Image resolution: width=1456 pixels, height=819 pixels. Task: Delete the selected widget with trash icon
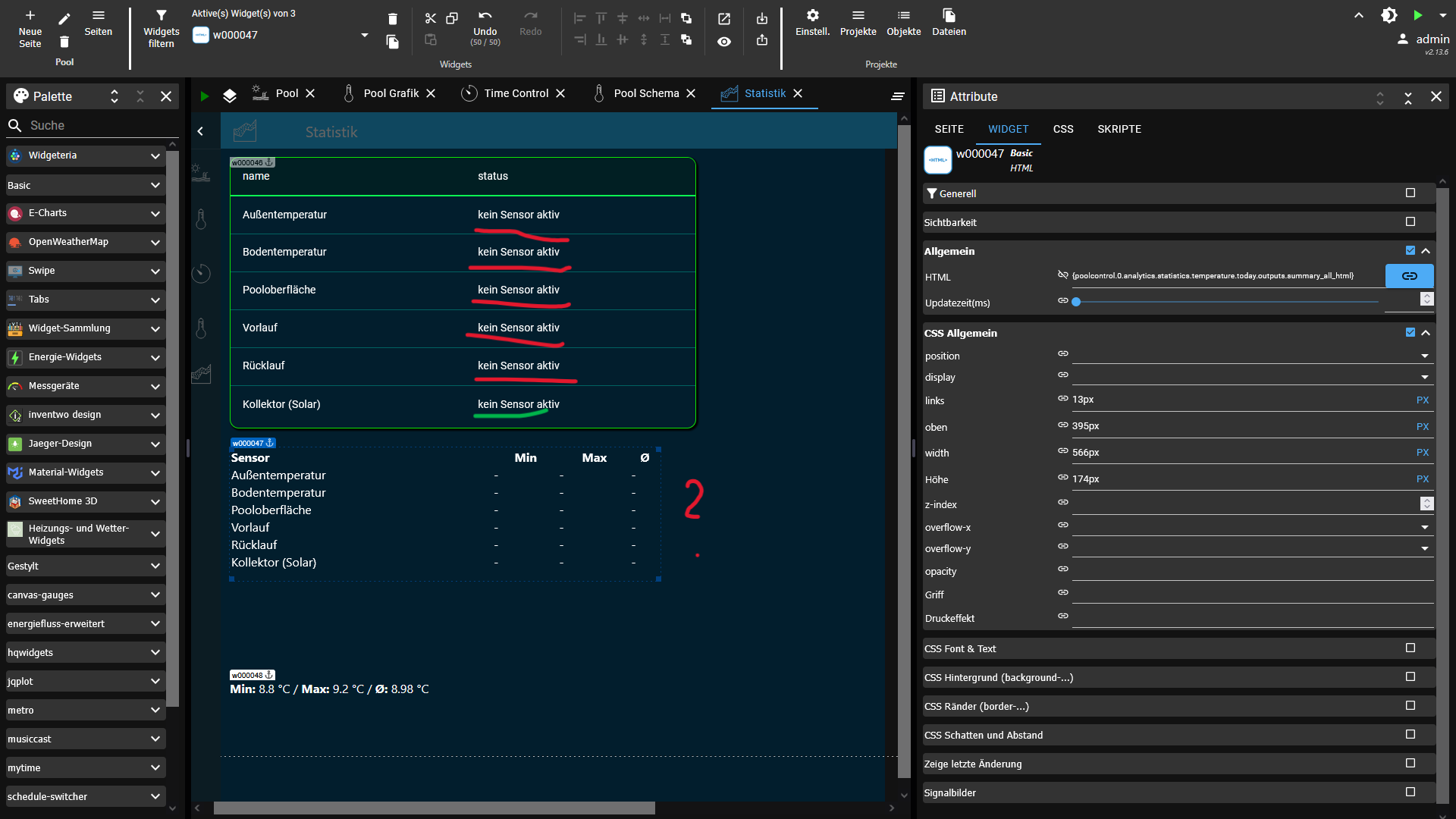click(392, 19)
